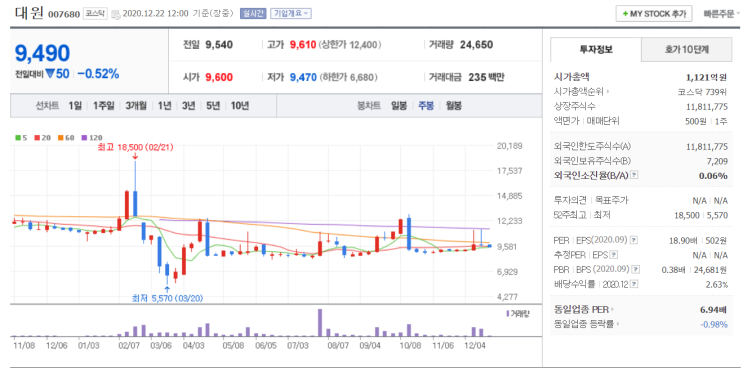Expand the 시가총액순위 arrow link

[581, 92]
